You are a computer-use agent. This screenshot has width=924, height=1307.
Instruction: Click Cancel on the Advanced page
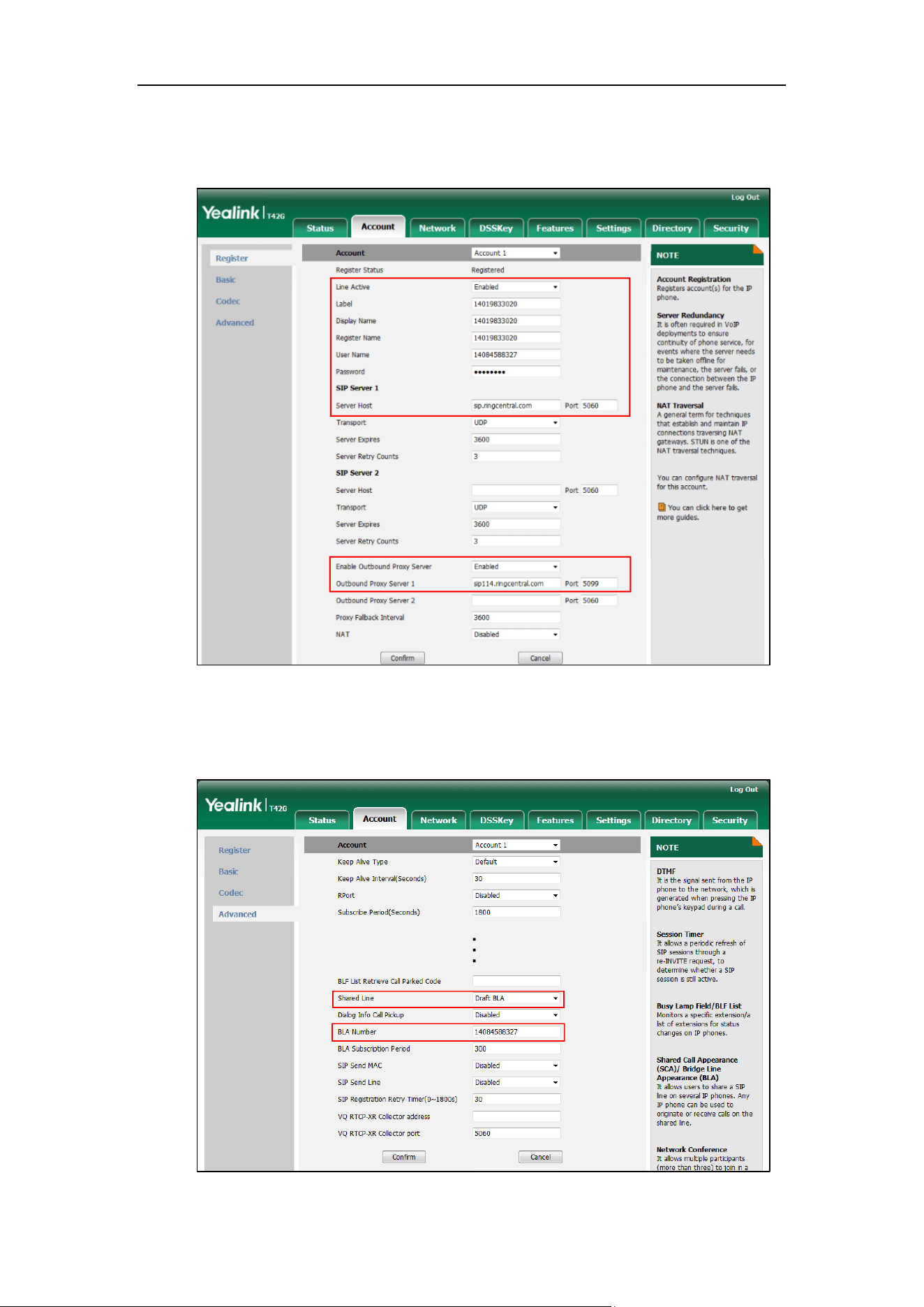click(x=540, y=1157)
